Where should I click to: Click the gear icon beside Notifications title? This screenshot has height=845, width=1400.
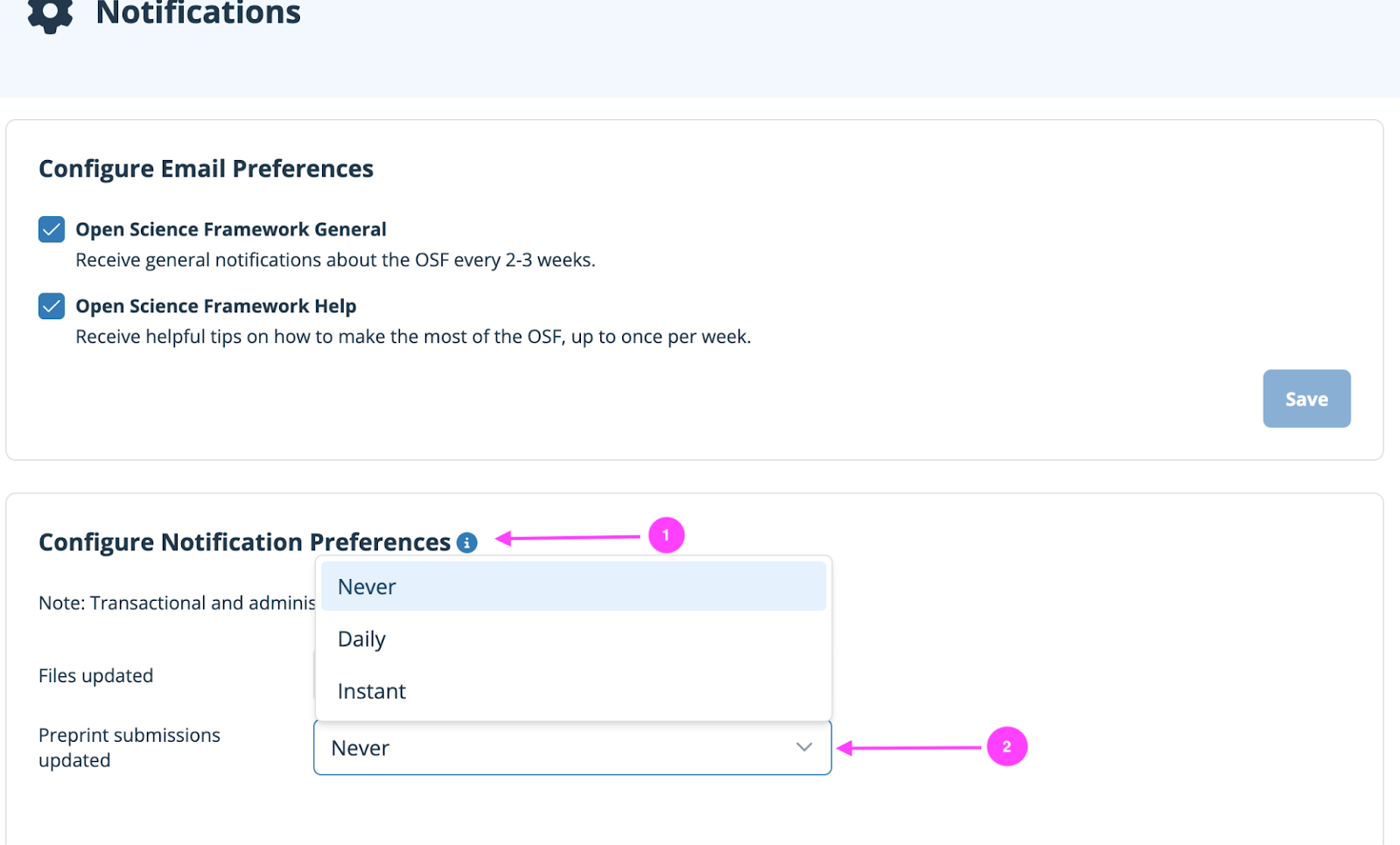click(50, 15)
